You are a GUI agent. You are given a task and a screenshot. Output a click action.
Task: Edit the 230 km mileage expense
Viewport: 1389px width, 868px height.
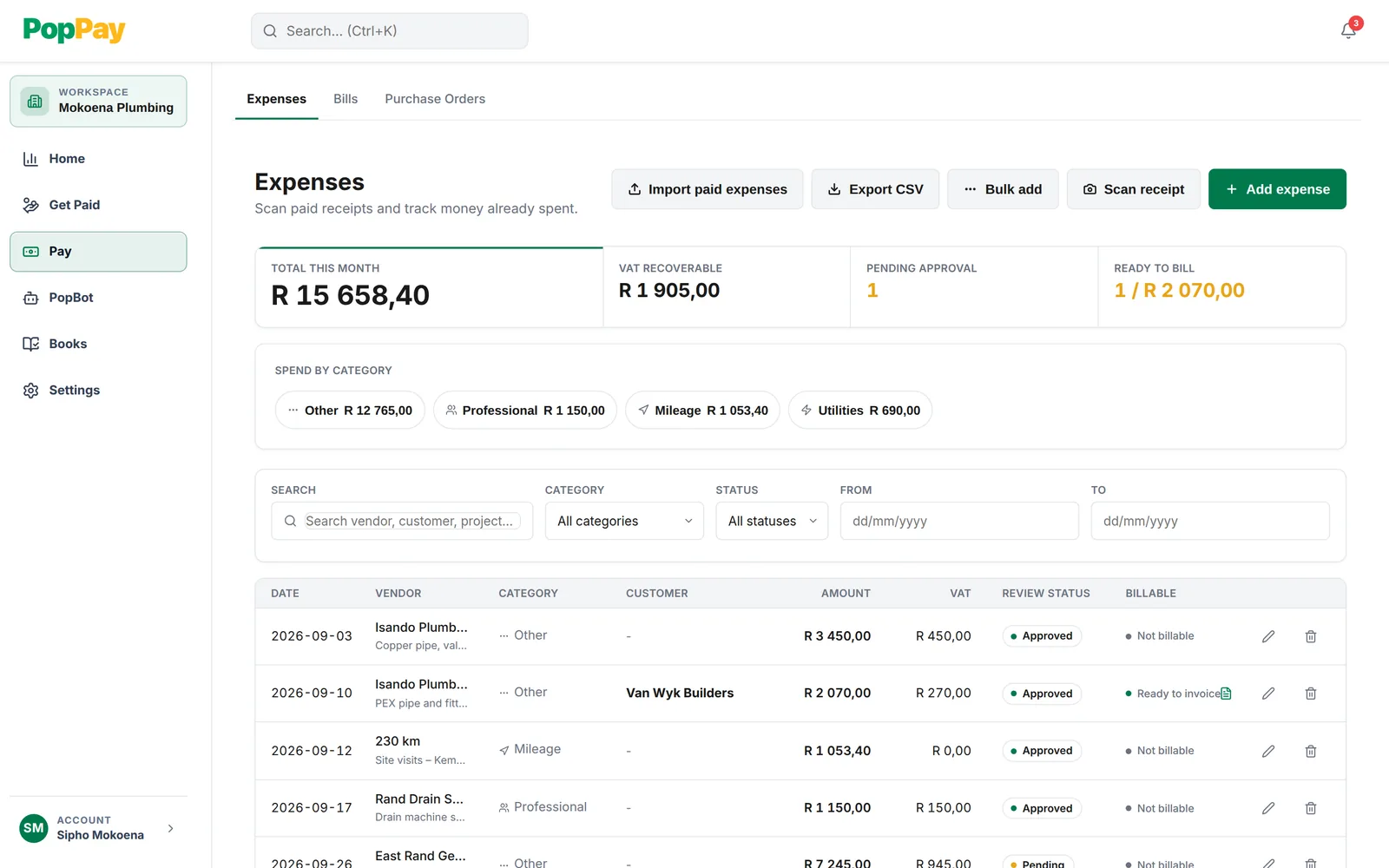(x=1268, y=751)
